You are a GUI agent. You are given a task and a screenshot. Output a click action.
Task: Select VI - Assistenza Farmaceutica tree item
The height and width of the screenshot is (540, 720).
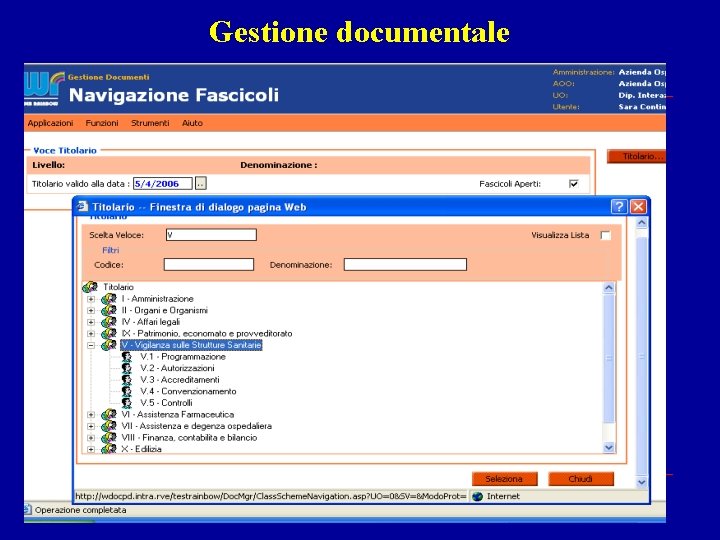pyautogui.click(x=178, y=415)
